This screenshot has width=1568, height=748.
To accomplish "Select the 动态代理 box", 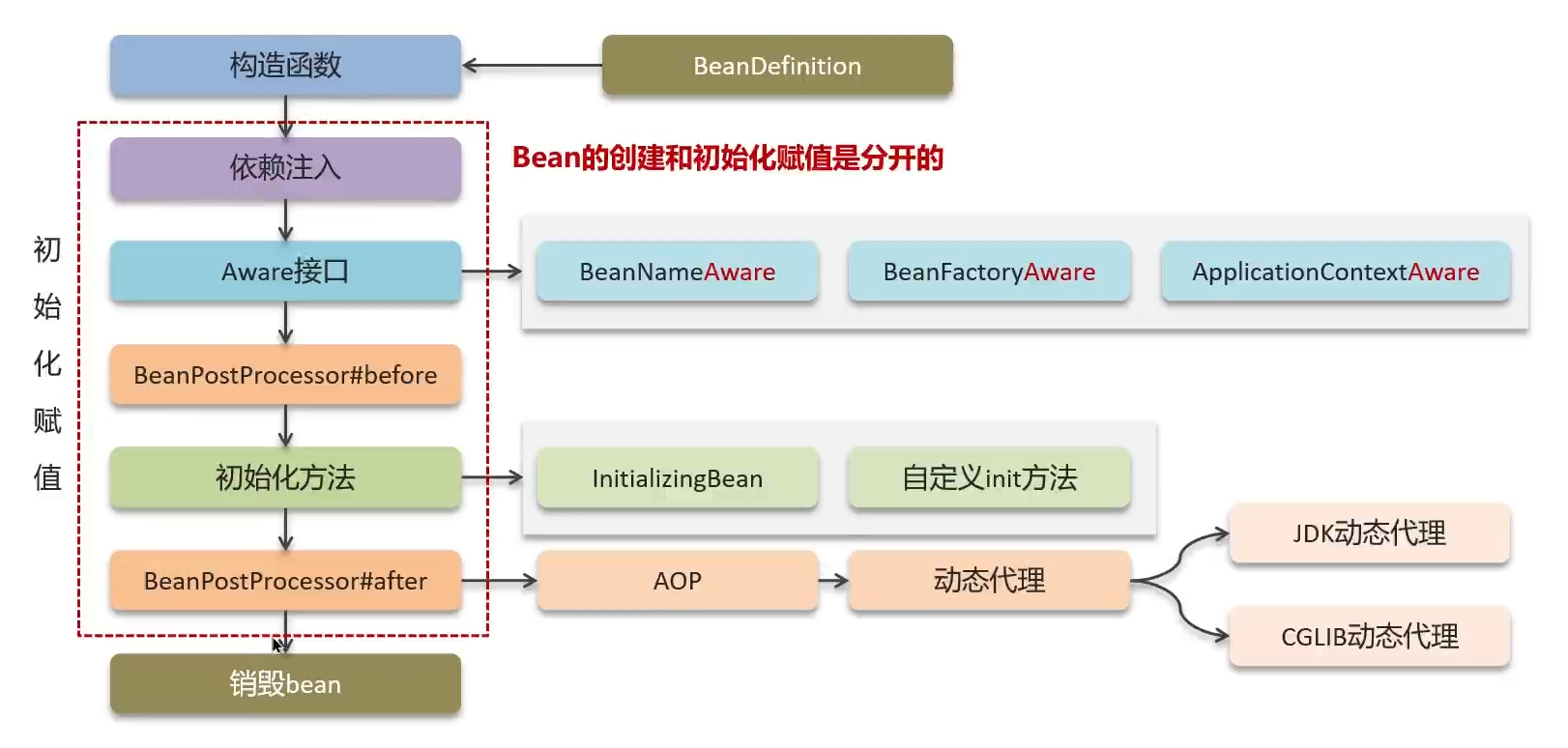I will pos(989,581).
